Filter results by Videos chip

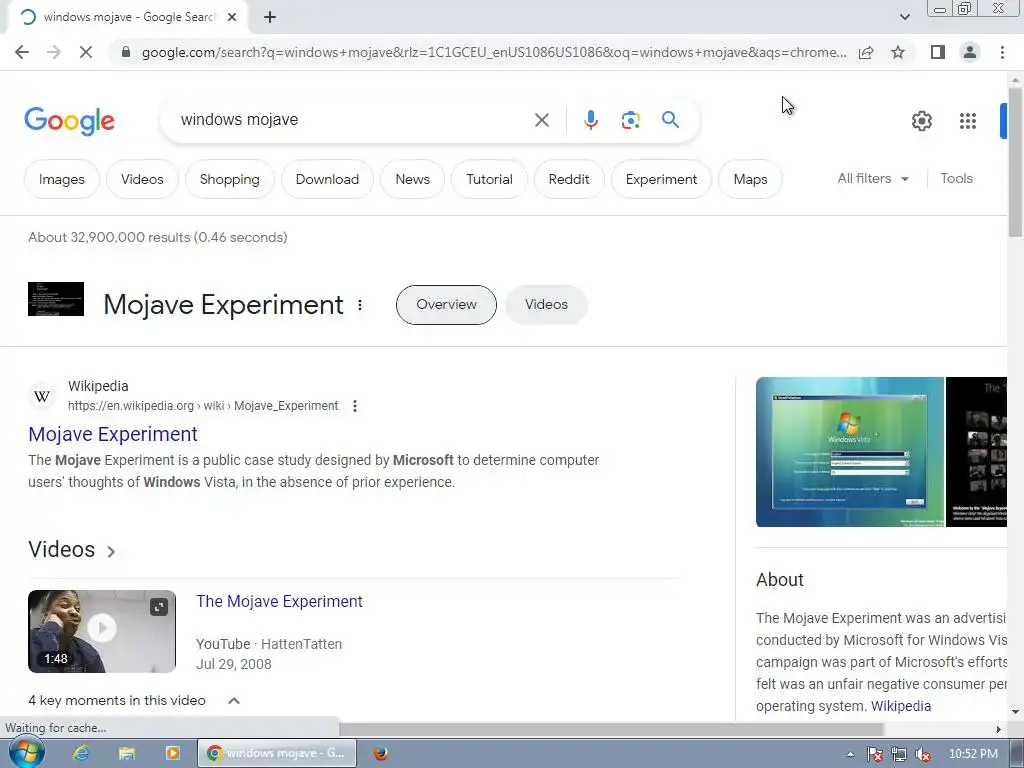pos(142,179)
